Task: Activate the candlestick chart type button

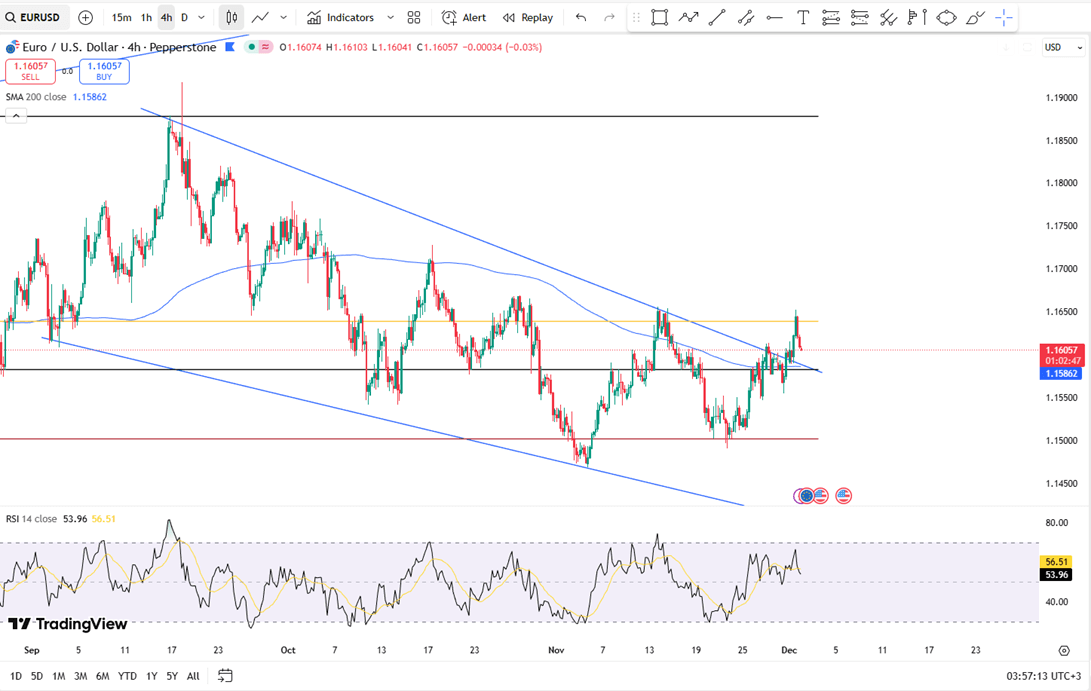Action: tap(231, 17)
